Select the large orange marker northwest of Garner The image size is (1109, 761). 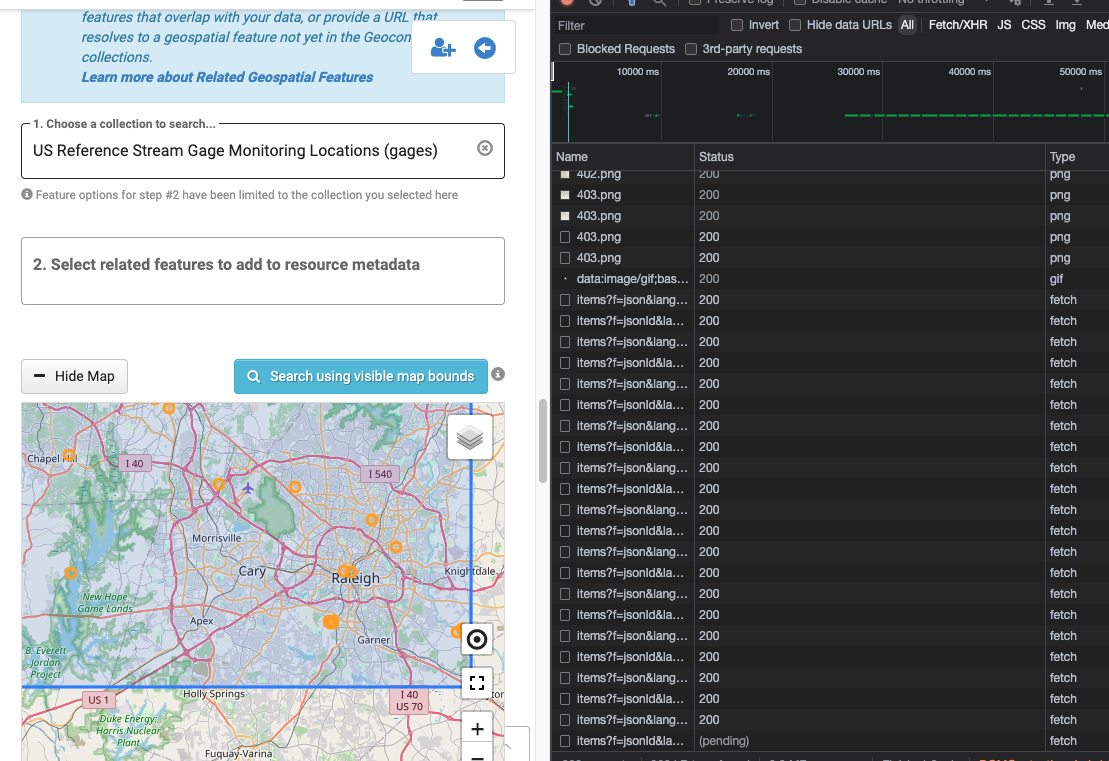tap(330, 622)
